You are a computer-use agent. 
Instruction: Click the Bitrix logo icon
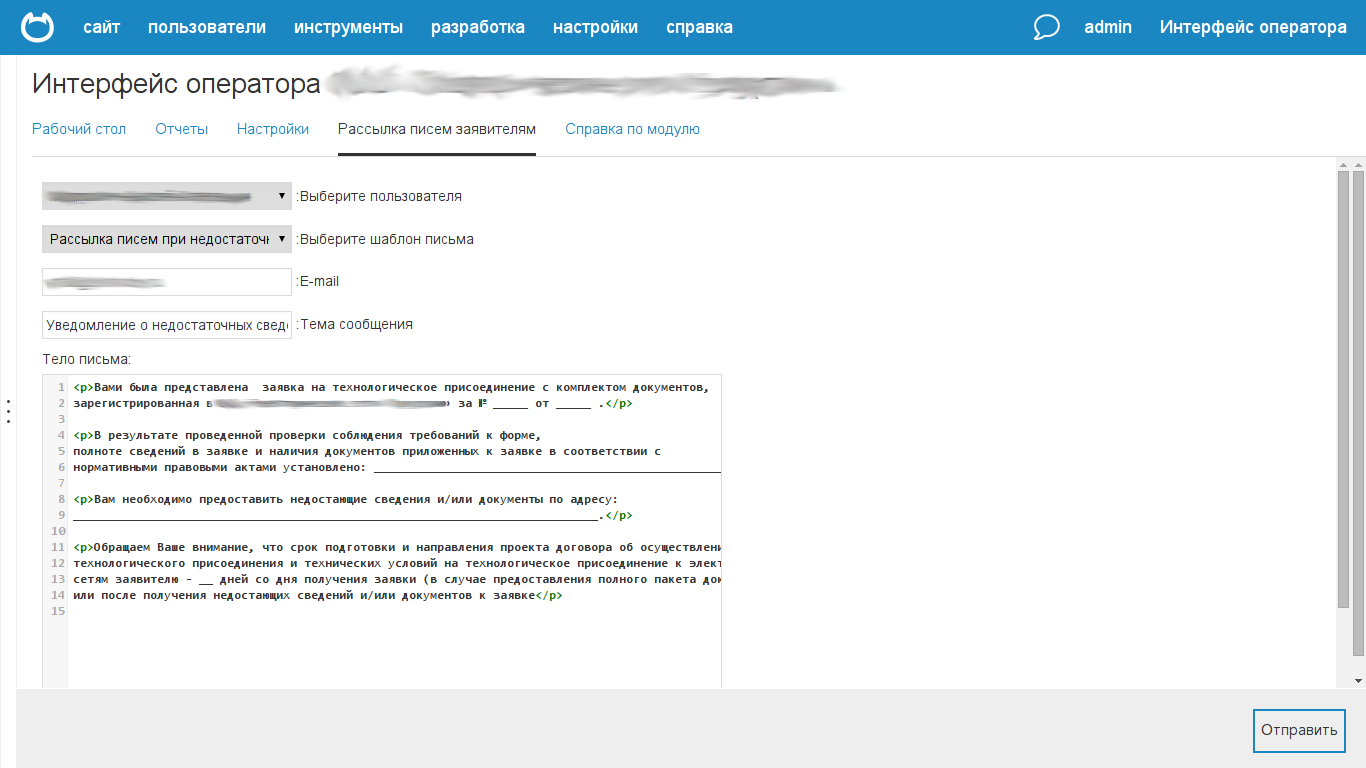[x=38, y=27]
